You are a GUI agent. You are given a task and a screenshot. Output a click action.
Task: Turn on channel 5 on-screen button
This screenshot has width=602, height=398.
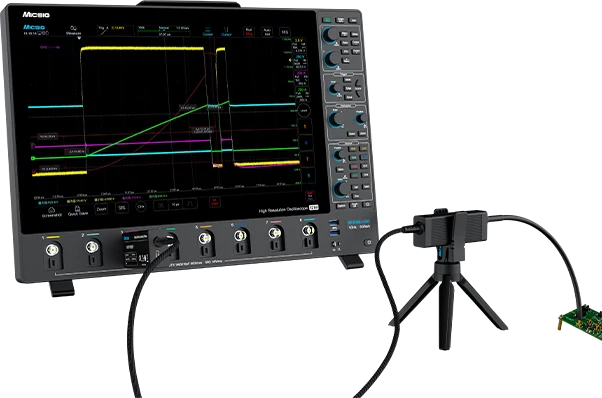[305, 126]
